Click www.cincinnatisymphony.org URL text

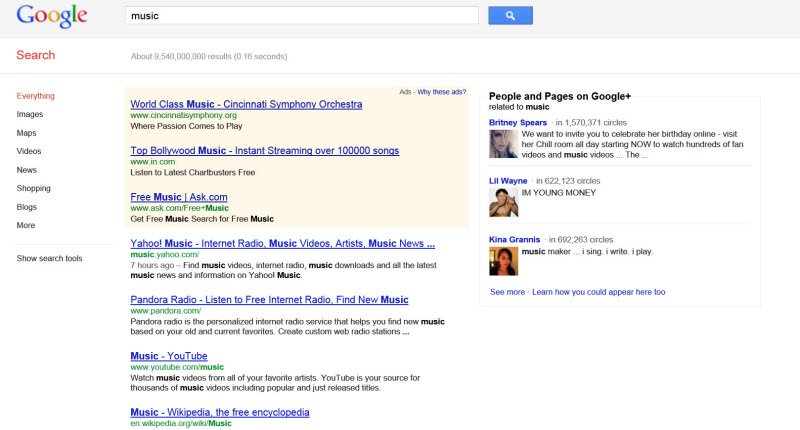point(183,115)
